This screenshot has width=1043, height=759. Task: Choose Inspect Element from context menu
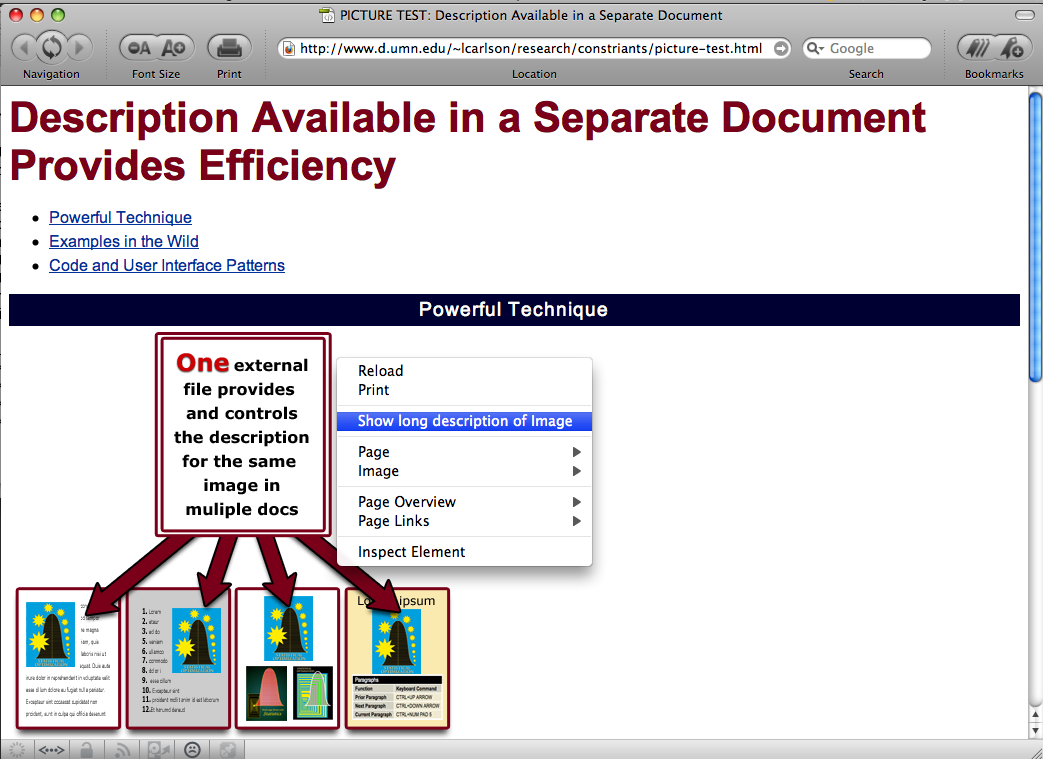(x=411, y=552)
